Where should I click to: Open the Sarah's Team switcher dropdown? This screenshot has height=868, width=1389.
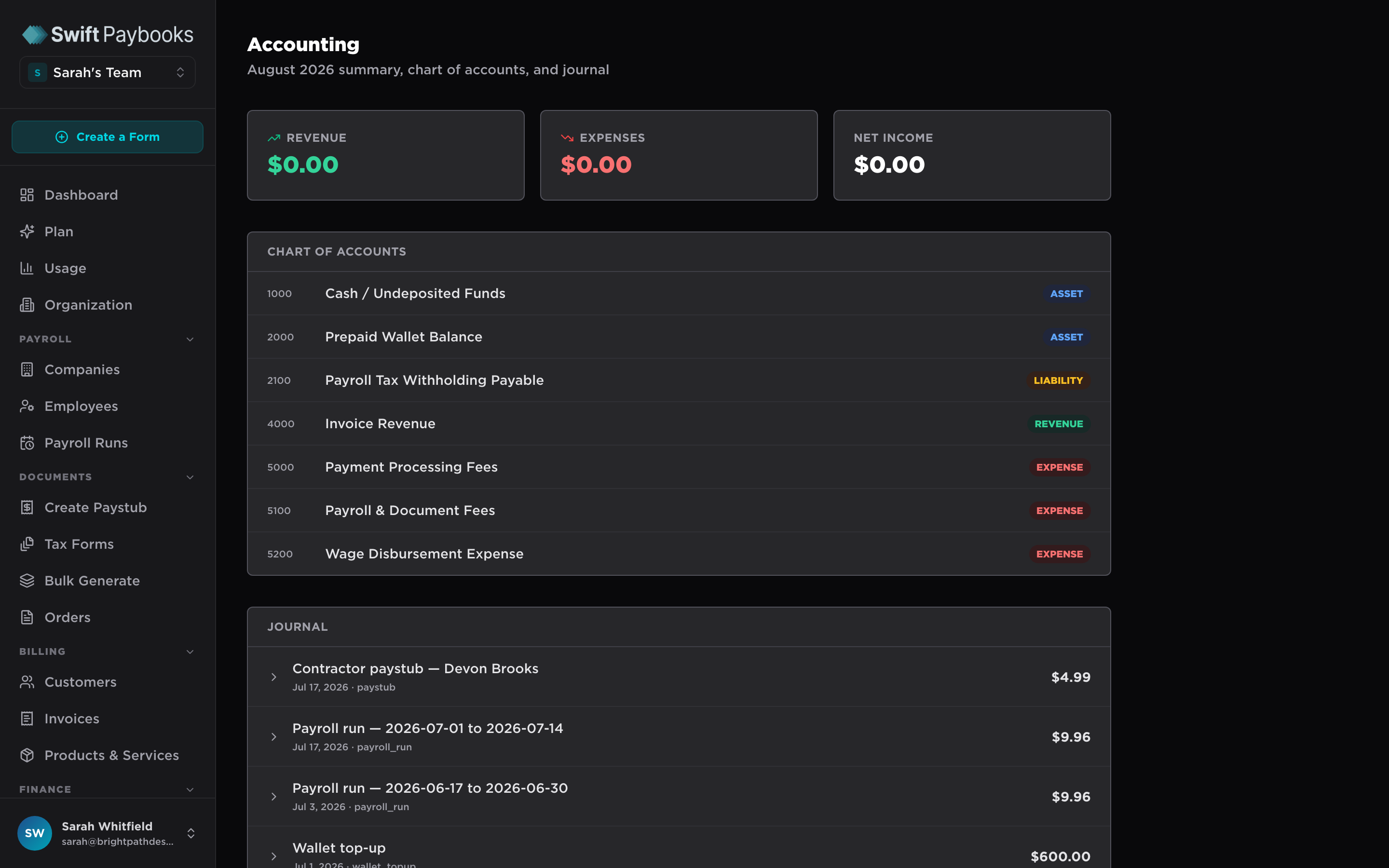point(108,72)
